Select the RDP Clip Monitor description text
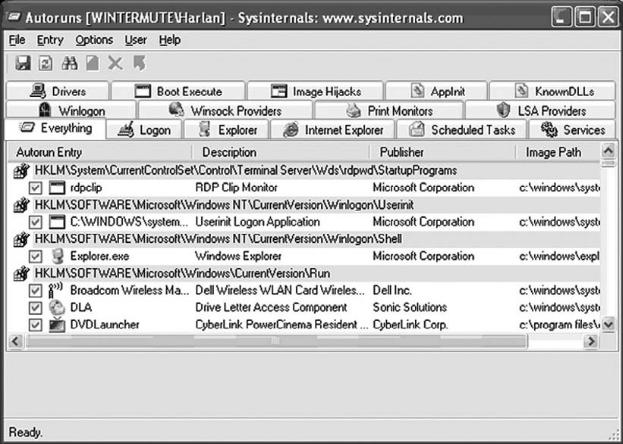 click(236, 188)
